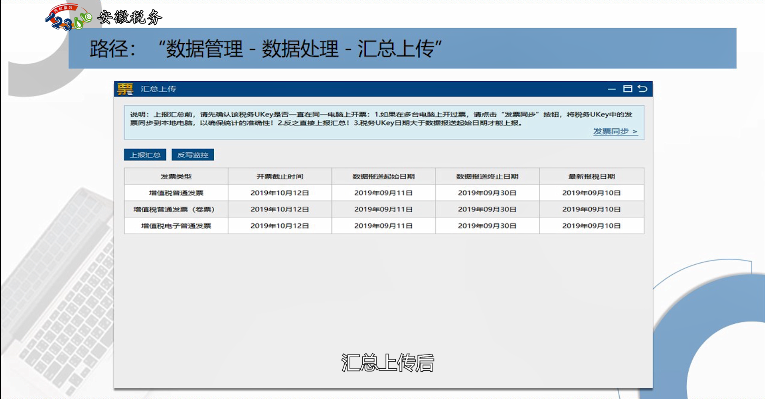
Task: Open the 发票同步 > link
Action: click(615, 131)
